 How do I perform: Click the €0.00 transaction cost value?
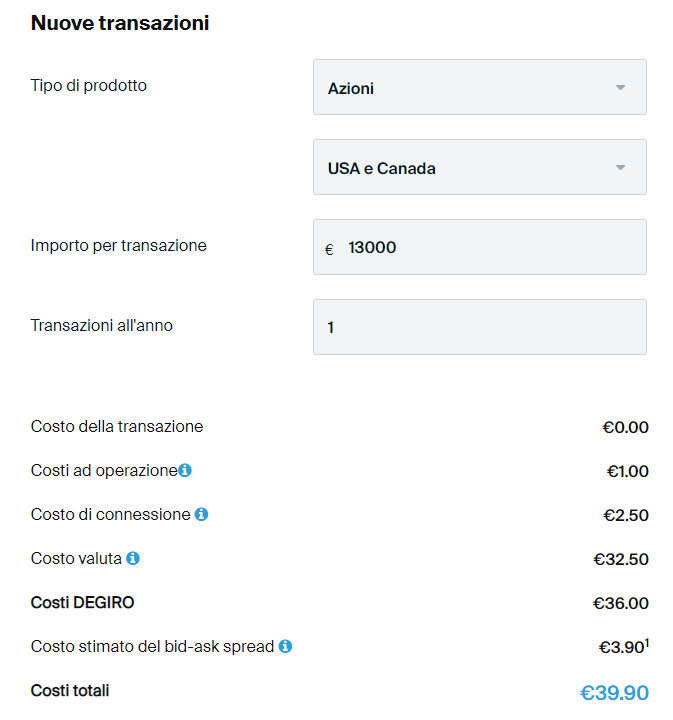click(625, 427)
